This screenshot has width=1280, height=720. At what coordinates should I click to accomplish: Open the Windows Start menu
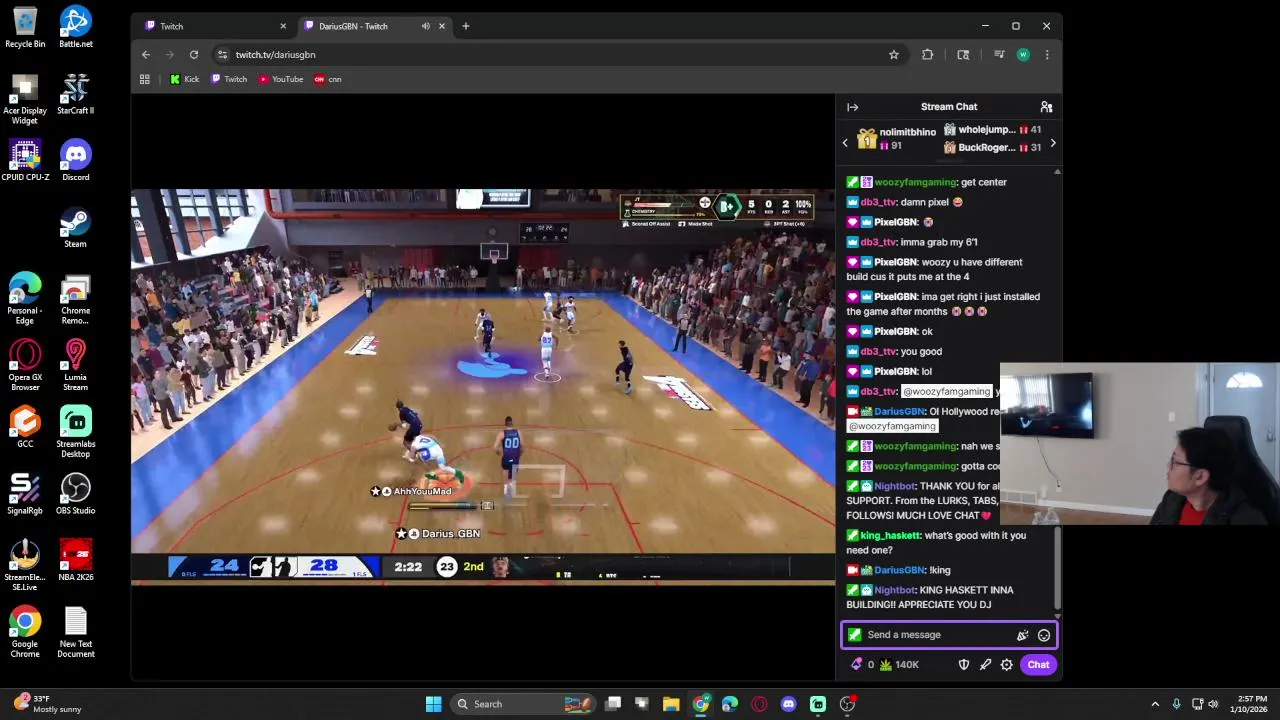(433, 704)
